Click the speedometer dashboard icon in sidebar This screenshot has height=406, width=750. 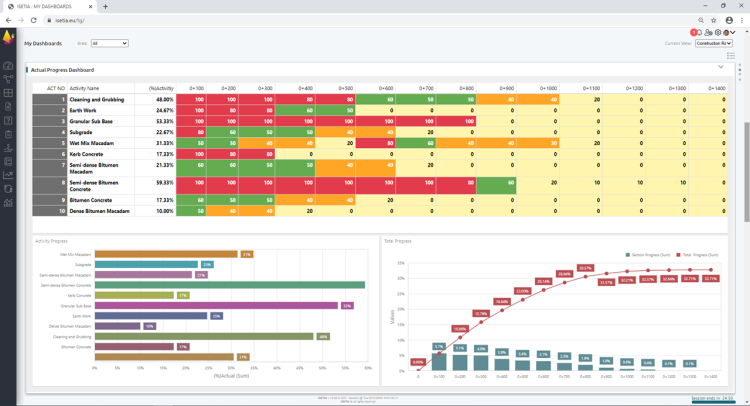pos(8,66)
